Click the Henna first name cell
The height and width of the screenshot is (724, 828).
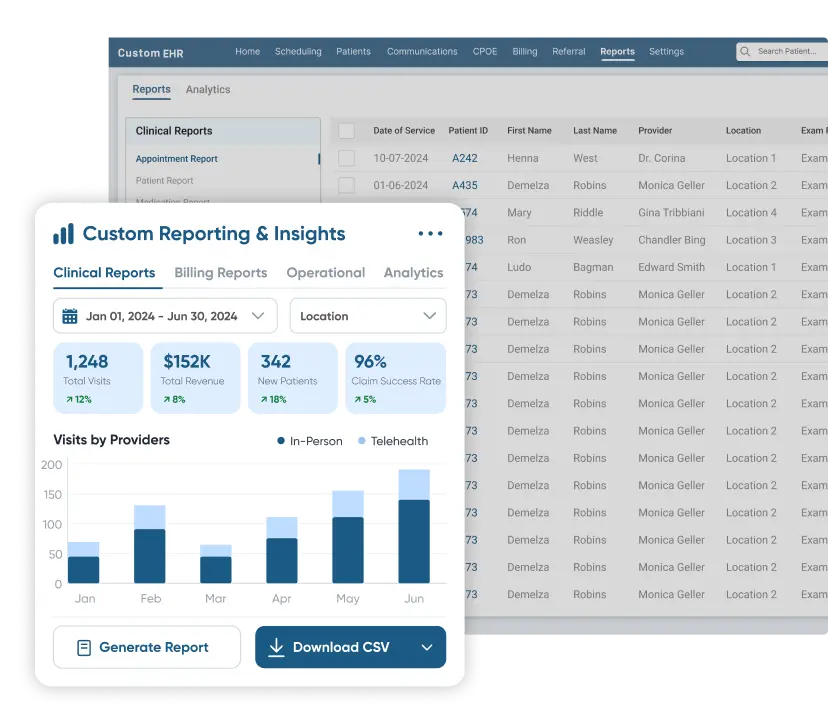point(523,158)
